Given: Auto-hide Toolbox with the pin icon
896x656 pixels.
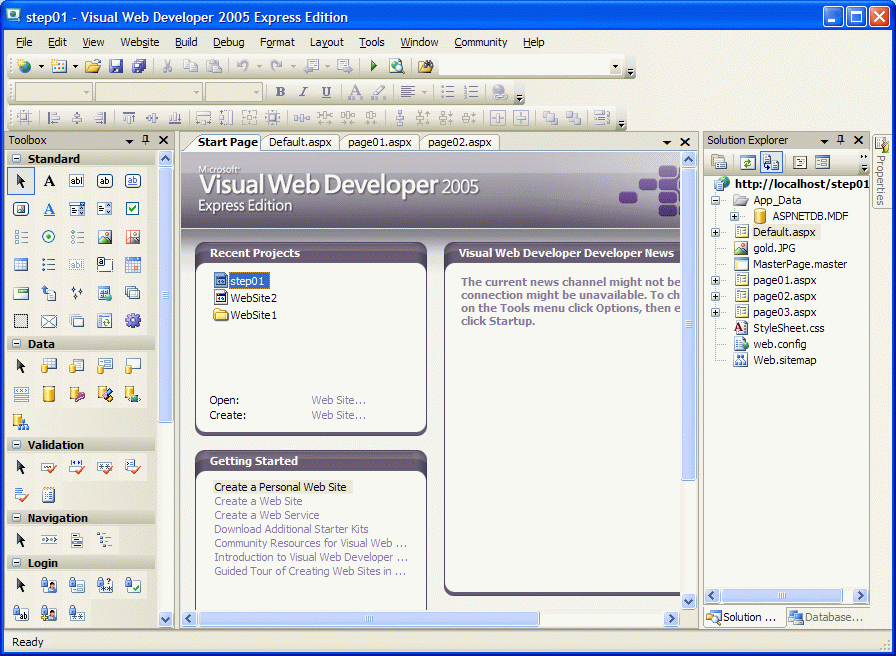Looking at the screenshot, I should coord(146,140).
